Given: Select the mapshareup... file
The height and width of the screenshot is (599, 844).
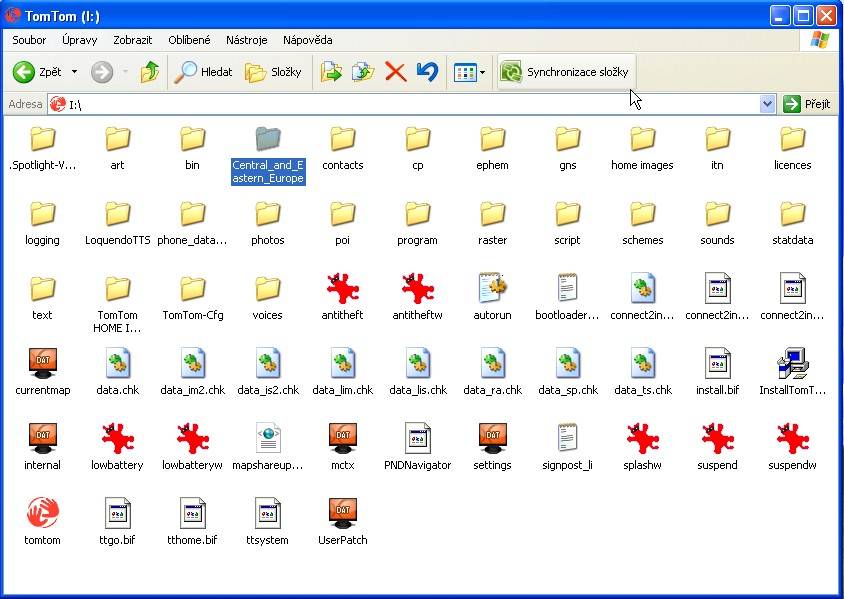Looking at the screenshot, I should [268, 447].
